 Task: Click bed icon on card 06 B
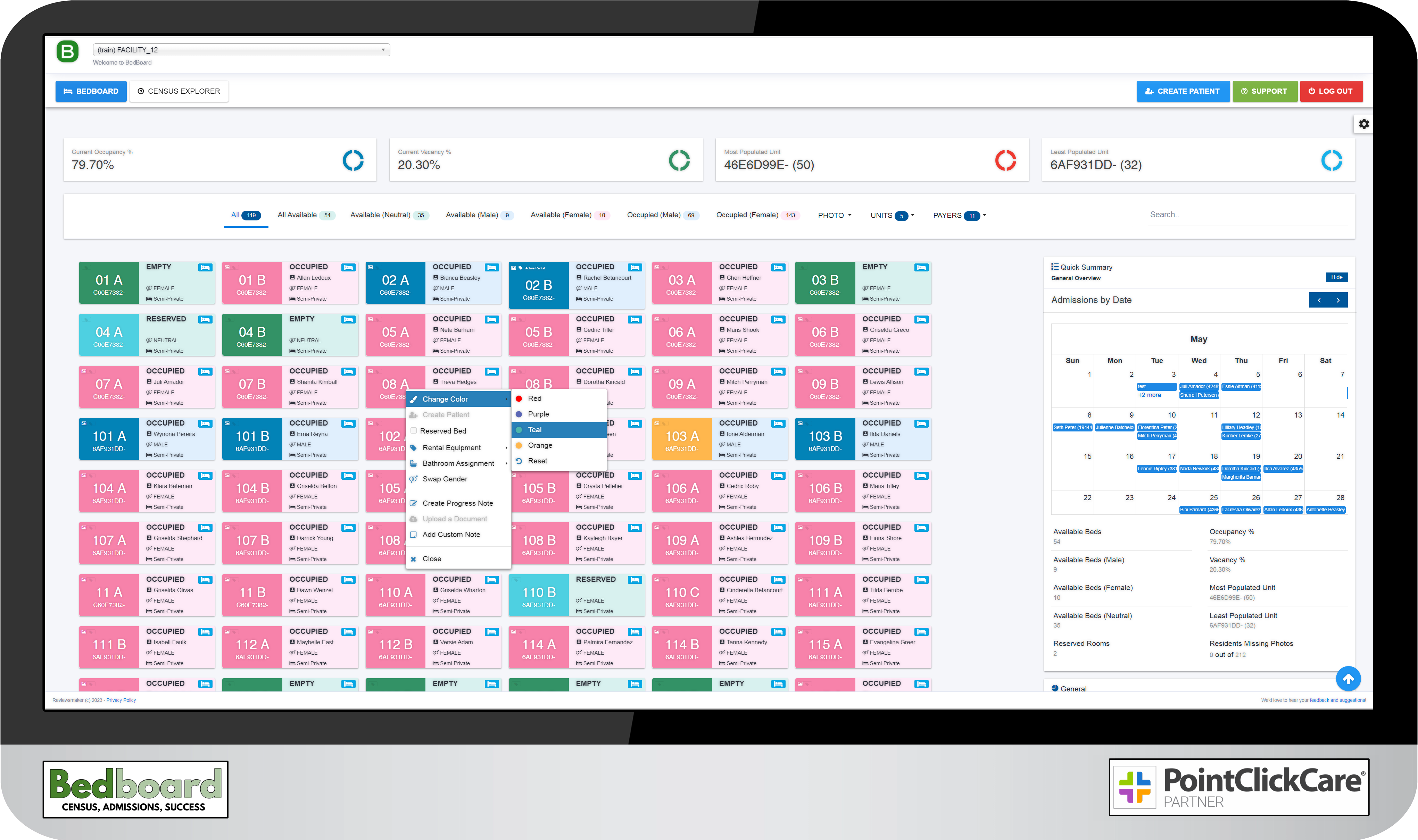921,319
